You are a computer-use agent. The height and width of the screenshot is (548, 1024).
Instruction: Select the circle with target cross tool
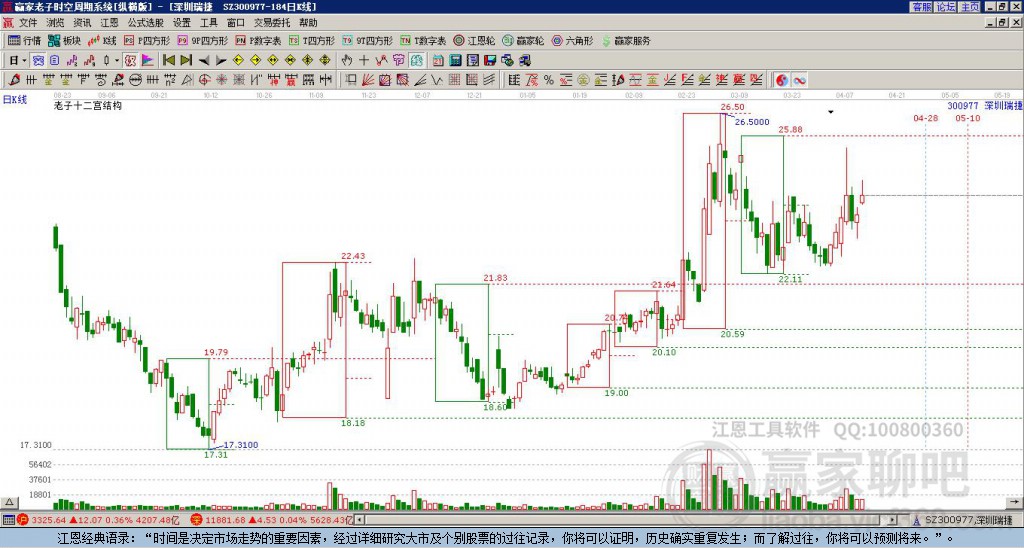(x=204, y=80)
